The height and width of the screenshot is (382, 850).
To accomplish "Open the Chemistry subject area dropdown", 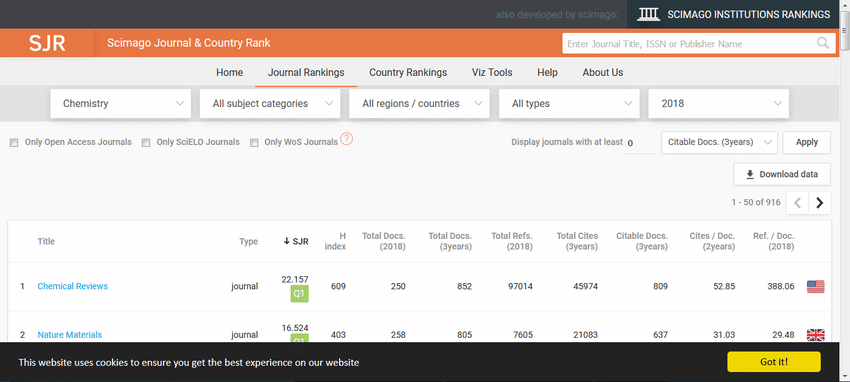I will click(121, 103).
